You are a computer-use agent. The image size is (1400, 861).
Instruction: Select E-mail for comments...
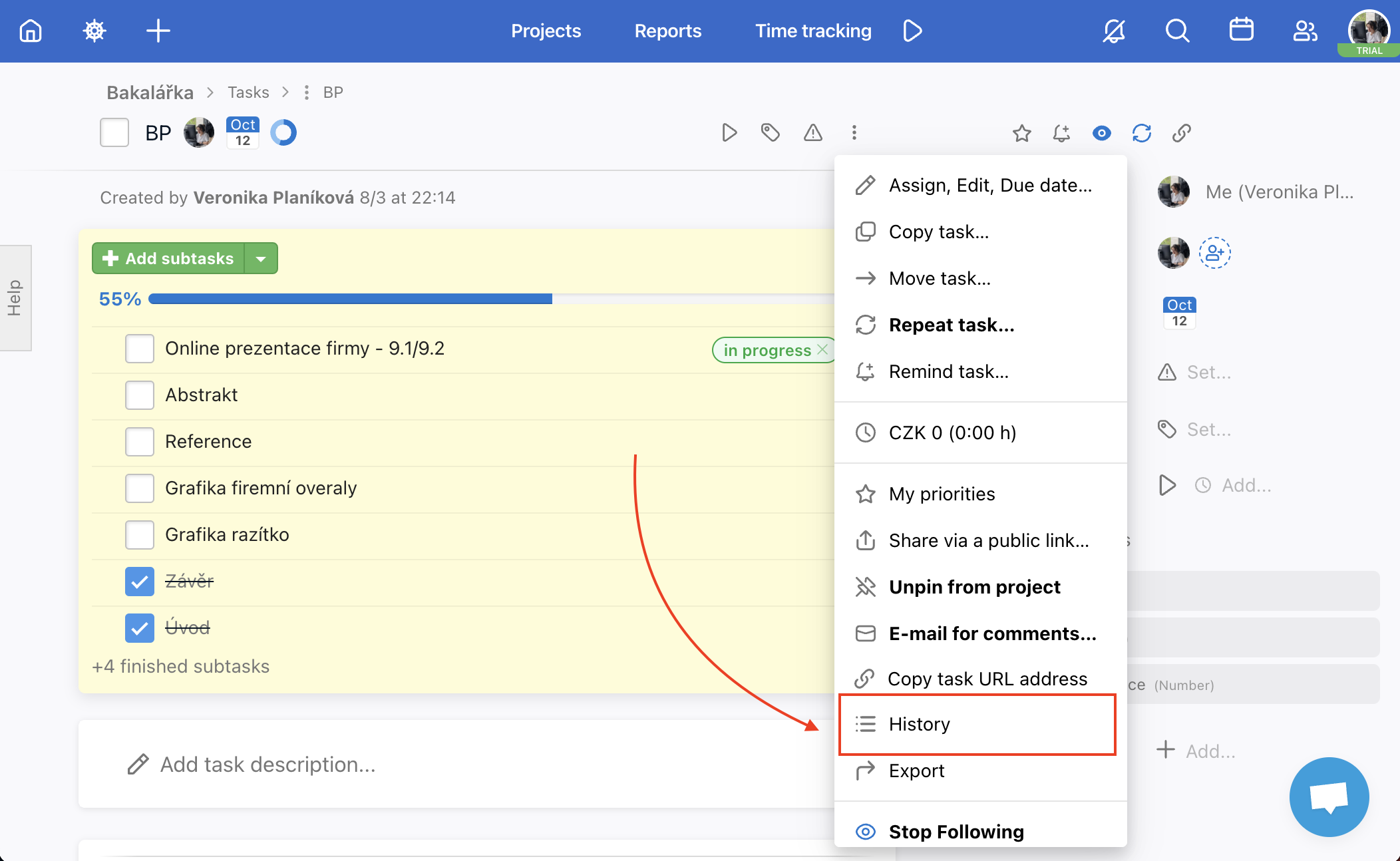tap(981, 633)
